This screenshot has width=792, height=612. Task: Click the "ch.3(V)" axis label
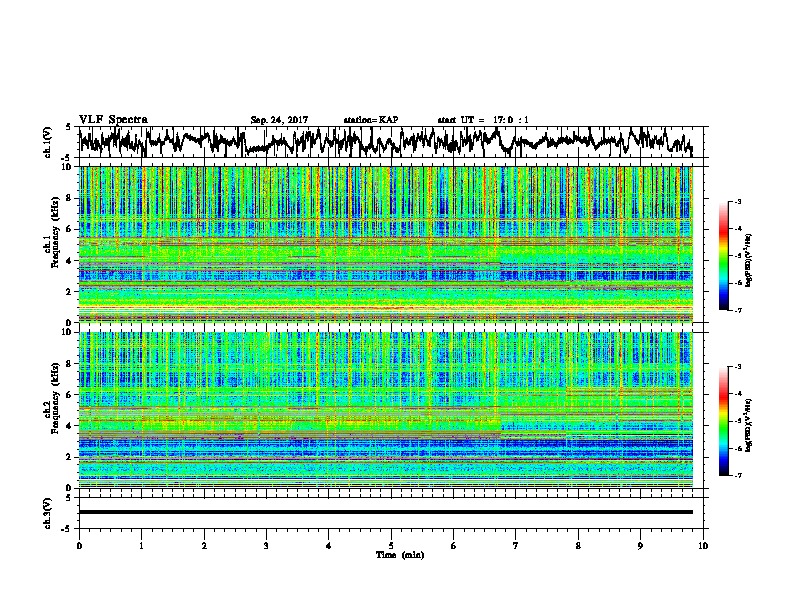[x=48, y=513]
